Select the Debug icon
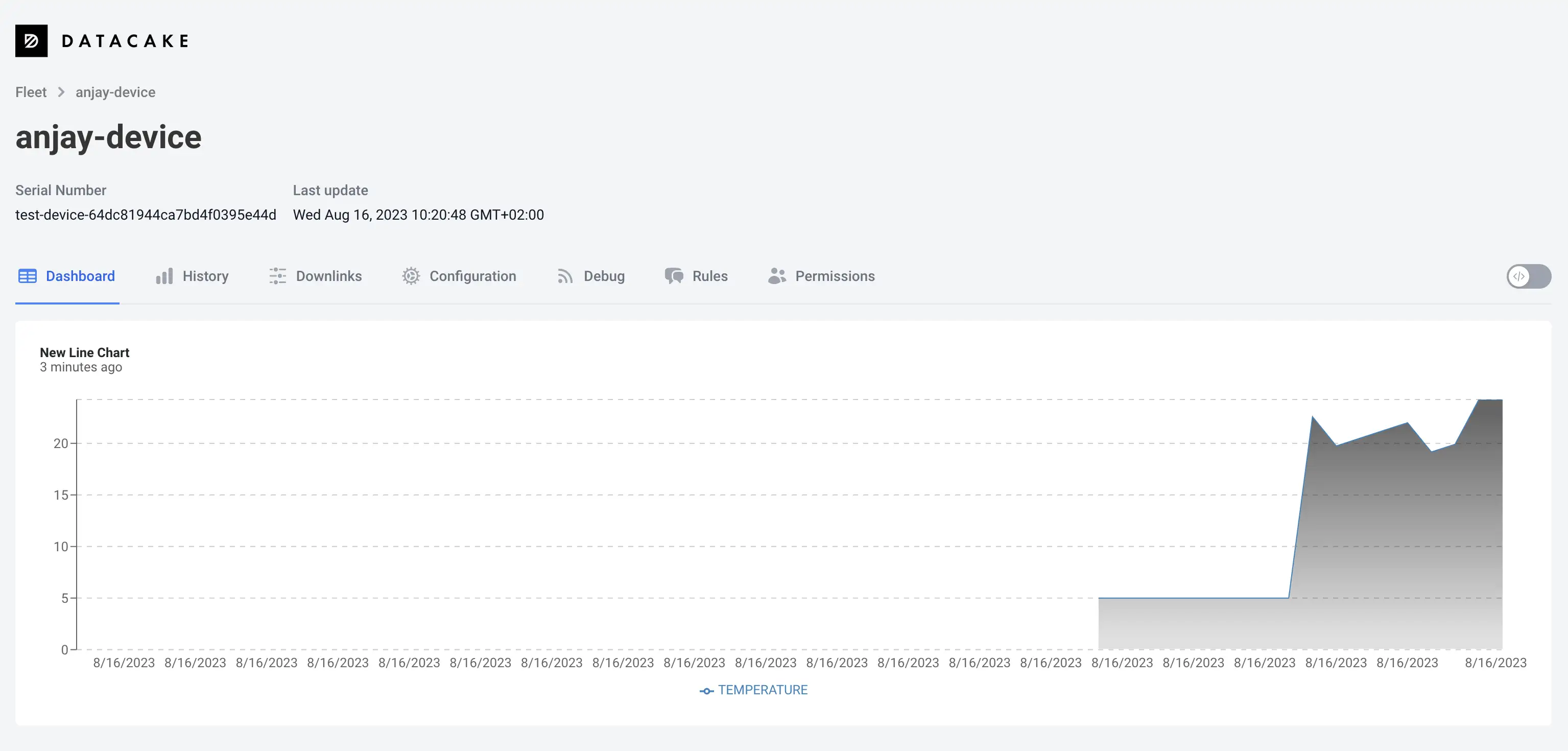1568x751 pixels. (564, 276)
